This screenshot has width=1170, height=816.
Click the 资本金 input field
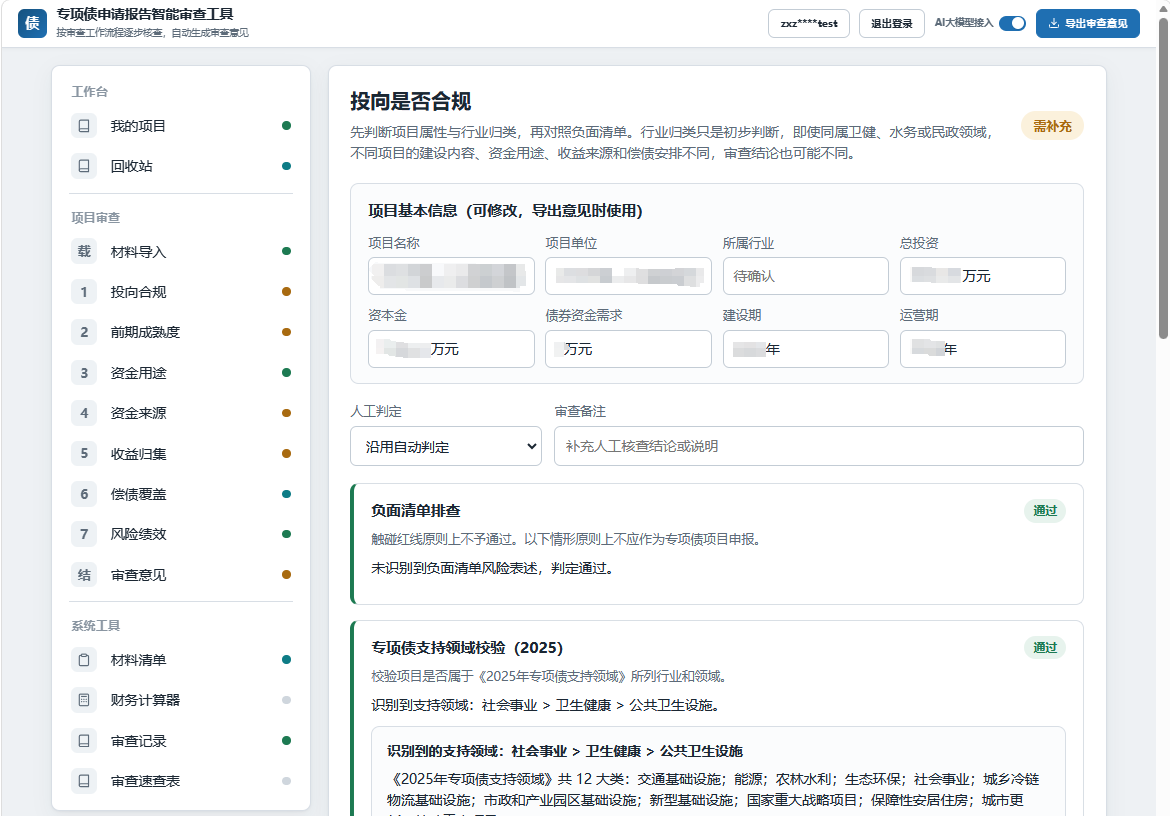tap(451, 349)
